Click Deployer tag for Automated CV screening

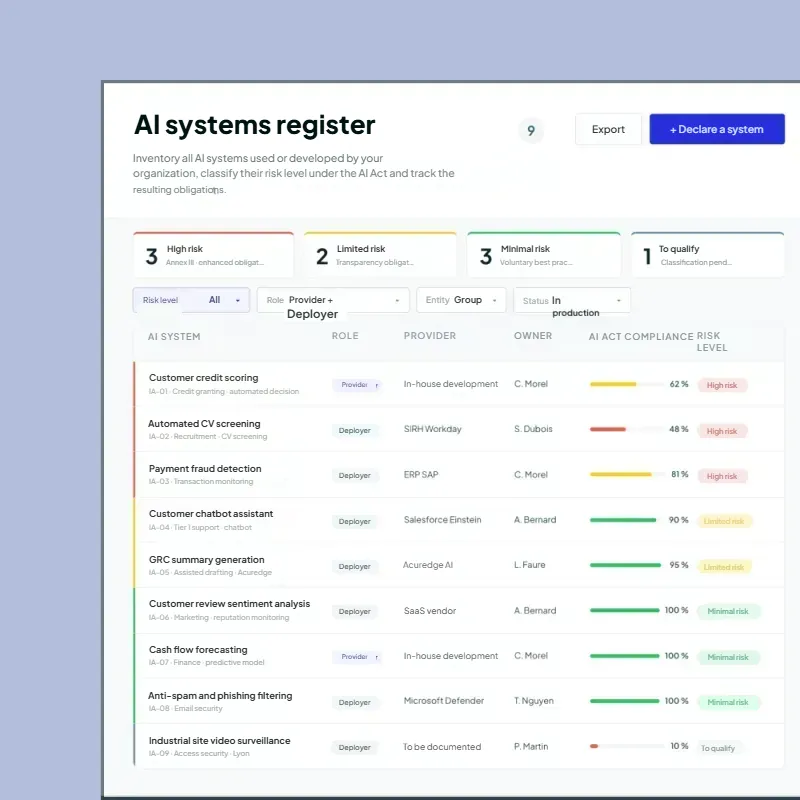[x=355, y=431]
